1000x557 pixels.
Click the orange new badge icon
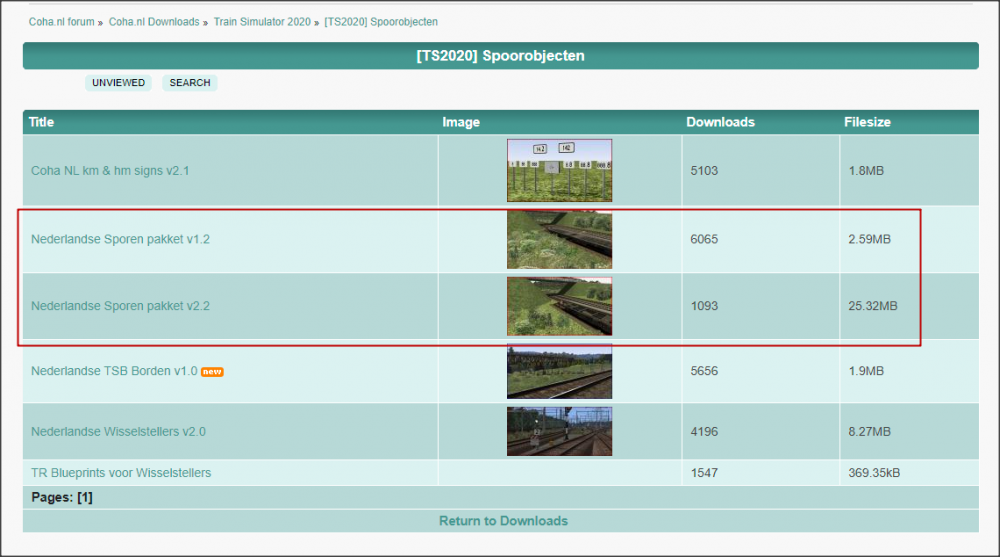pyautogui.click(x=212, y=372)
